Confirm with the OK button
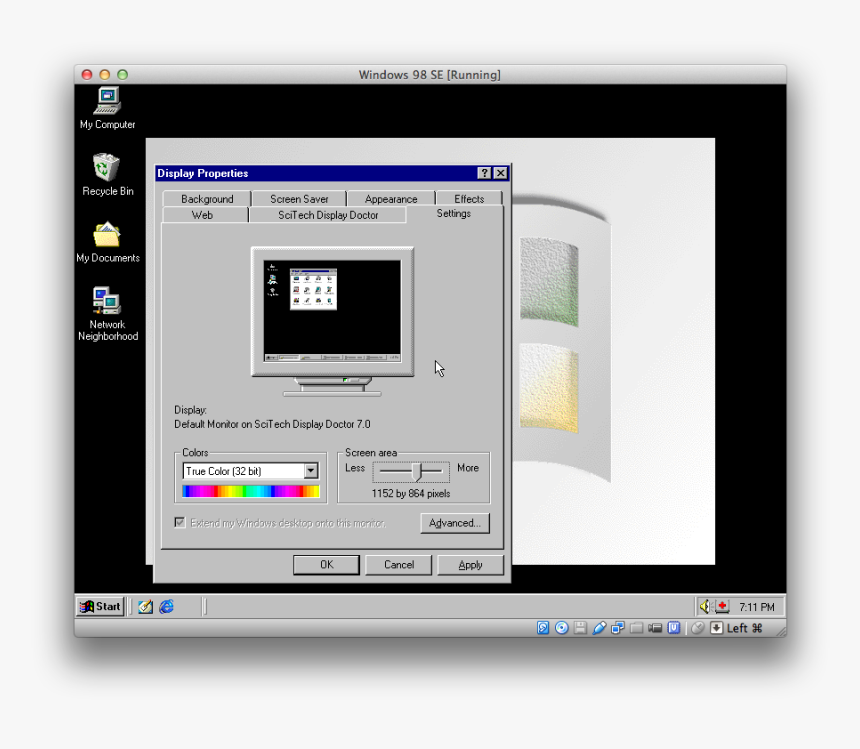The width and height of the screenshot is (860, 749). click(x=326, y=565)
